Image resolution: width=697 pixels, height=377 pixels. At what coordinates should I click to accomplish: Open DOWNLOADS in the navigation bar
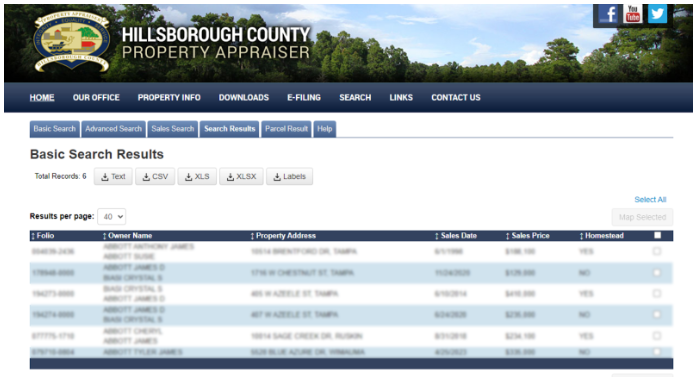[244, 97]
